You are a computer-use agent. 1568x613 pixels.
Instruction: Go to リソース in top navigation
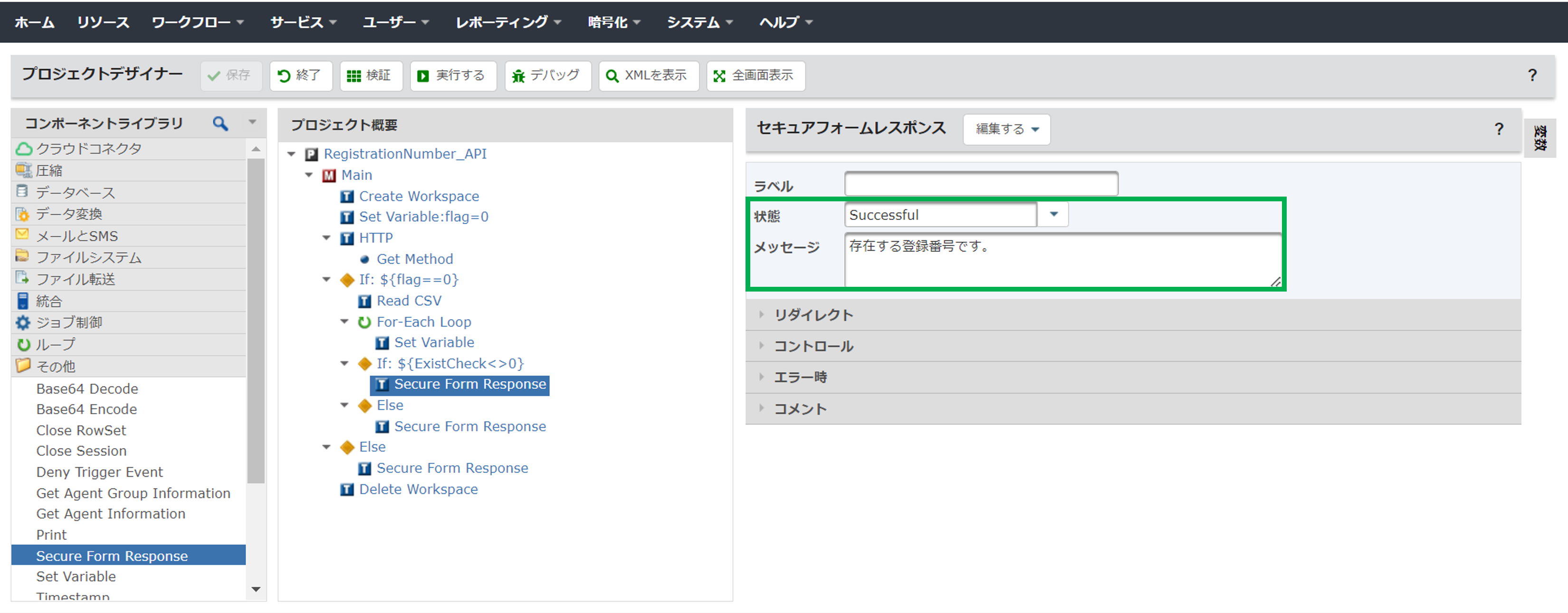[x=103, y=22]
